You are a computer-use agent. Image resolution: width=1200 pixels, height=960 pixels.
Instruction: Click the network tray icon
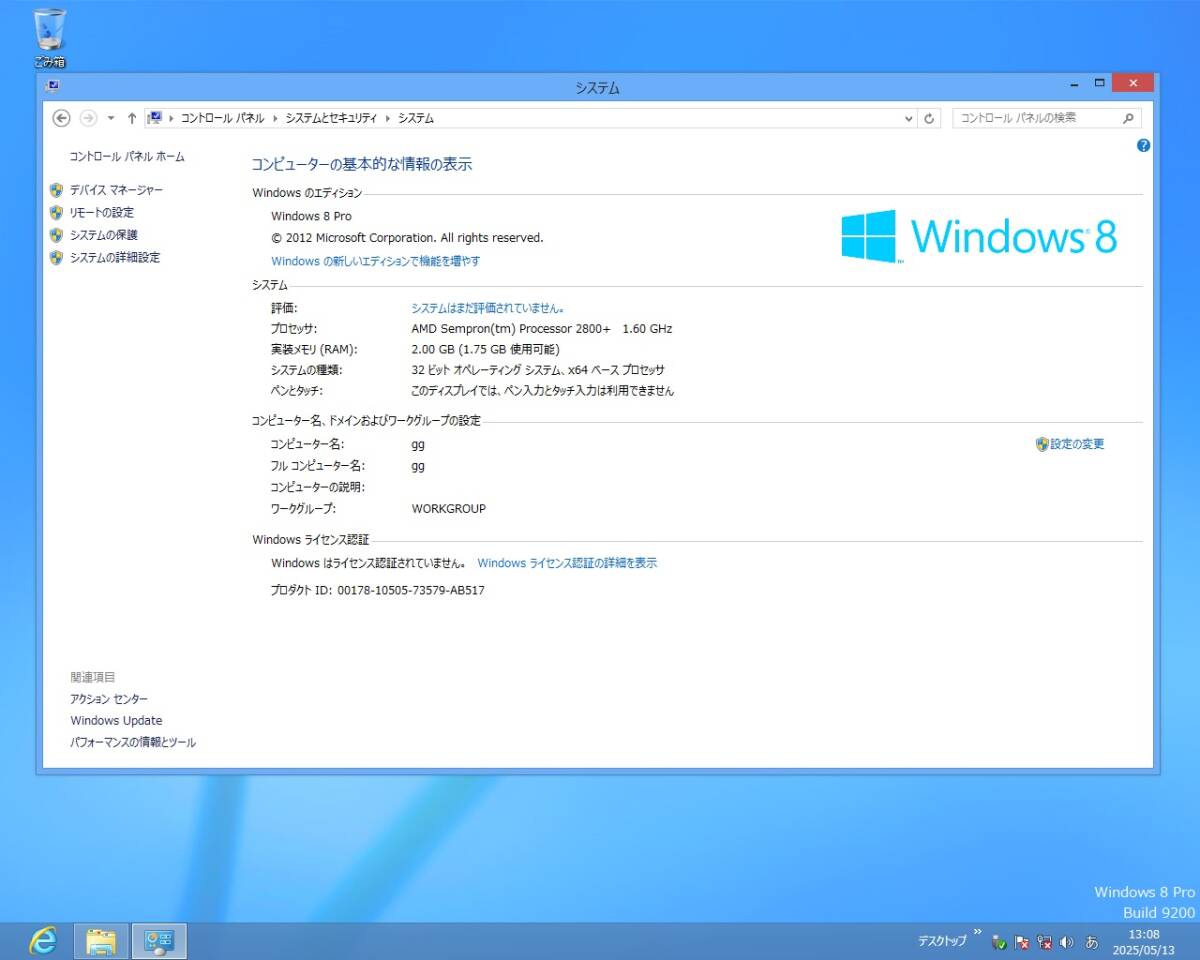click(x=1045, y=942)
